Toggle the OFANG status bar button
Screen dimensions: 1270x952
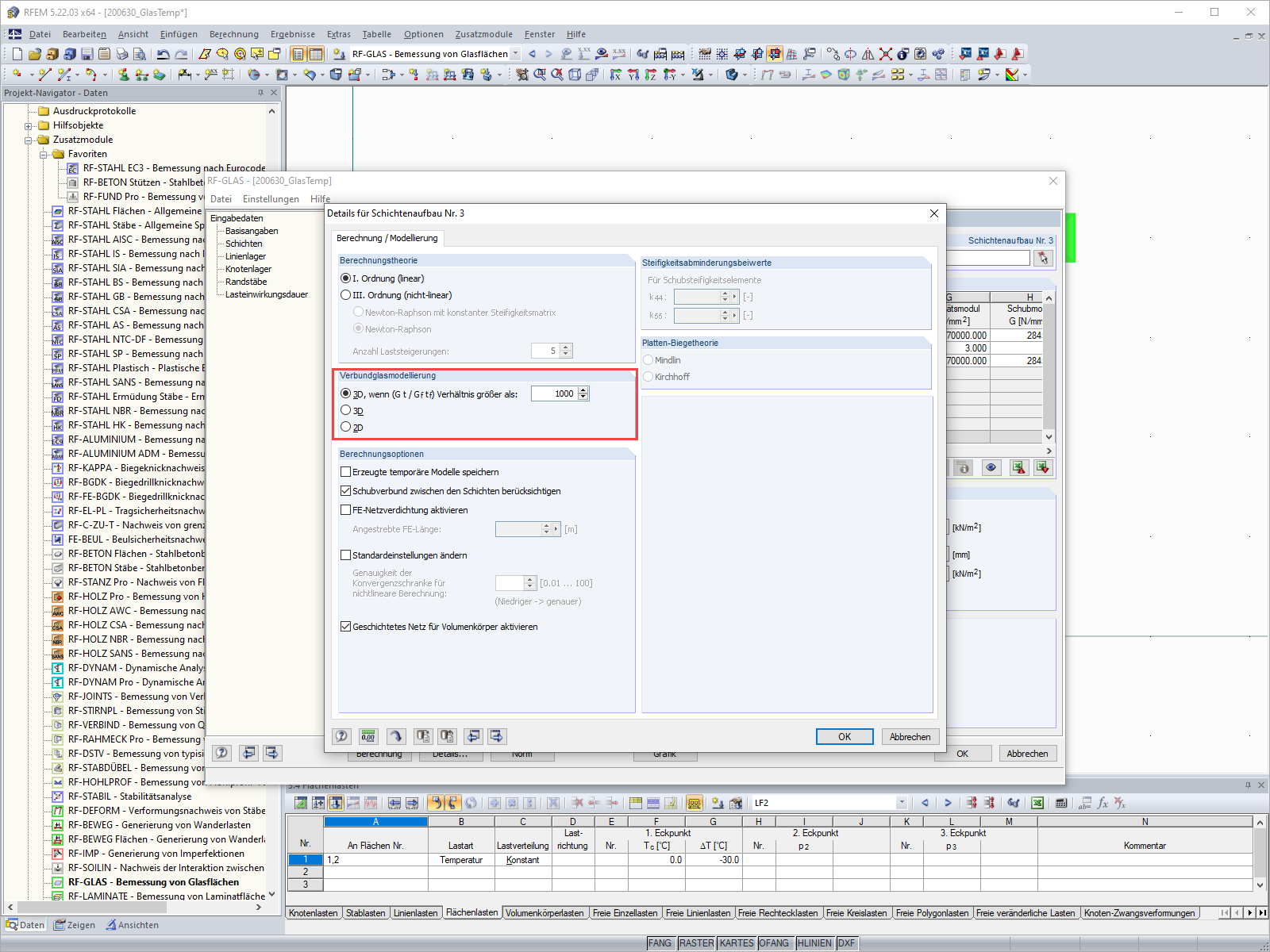[x=775, y=943]
